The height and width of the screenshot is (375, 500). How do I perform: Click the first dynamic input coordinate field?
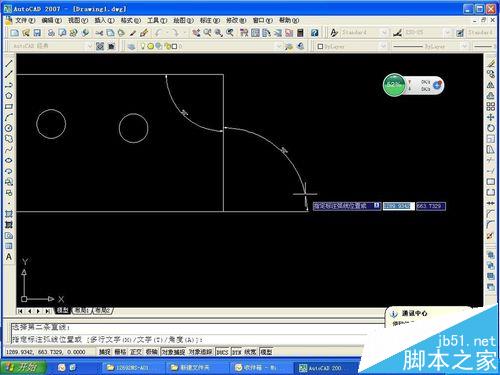399,206
